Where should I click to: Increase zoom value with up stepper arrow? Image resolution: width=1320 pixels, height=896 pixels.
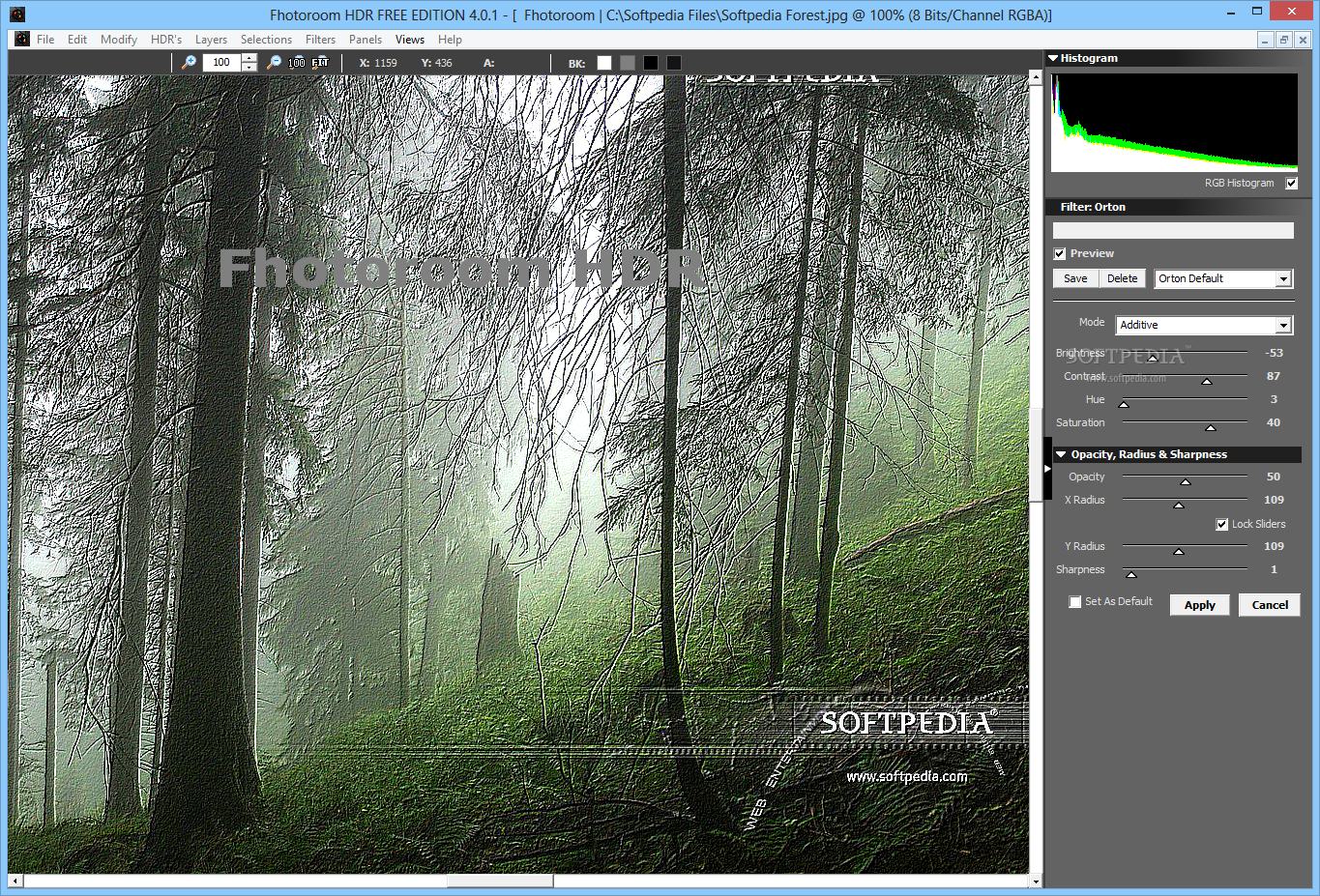tap(249, 57)
